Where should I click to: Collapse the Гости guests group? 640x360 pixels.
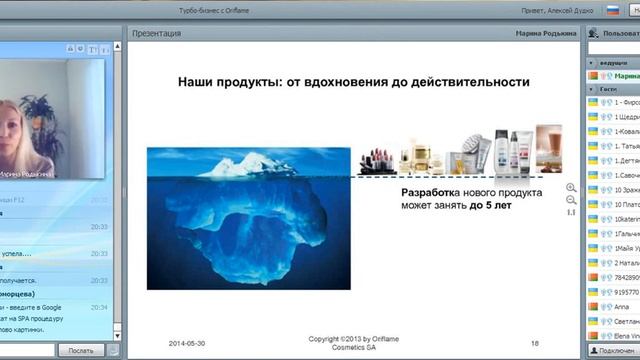(x=591, y=89)
